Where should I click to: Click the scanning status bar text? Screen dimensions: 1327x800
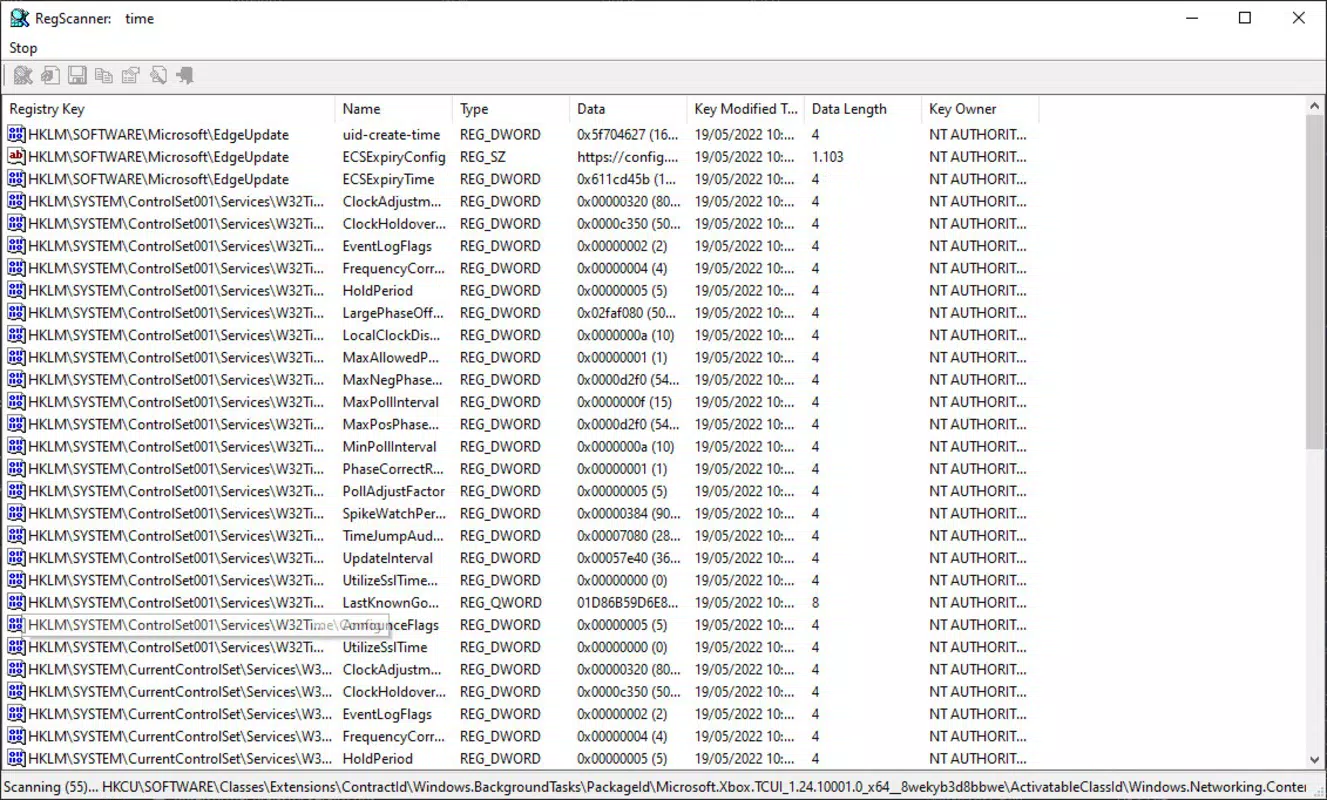click(x=654, y=787)
